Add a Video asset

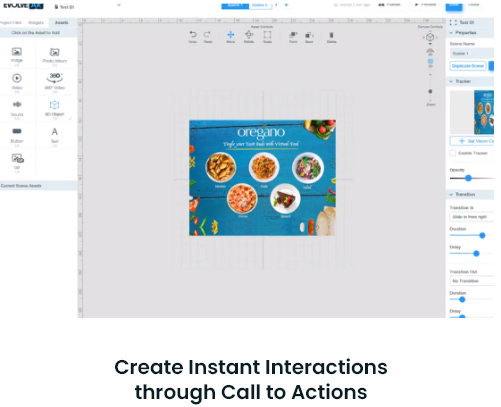tap(17, 82)
